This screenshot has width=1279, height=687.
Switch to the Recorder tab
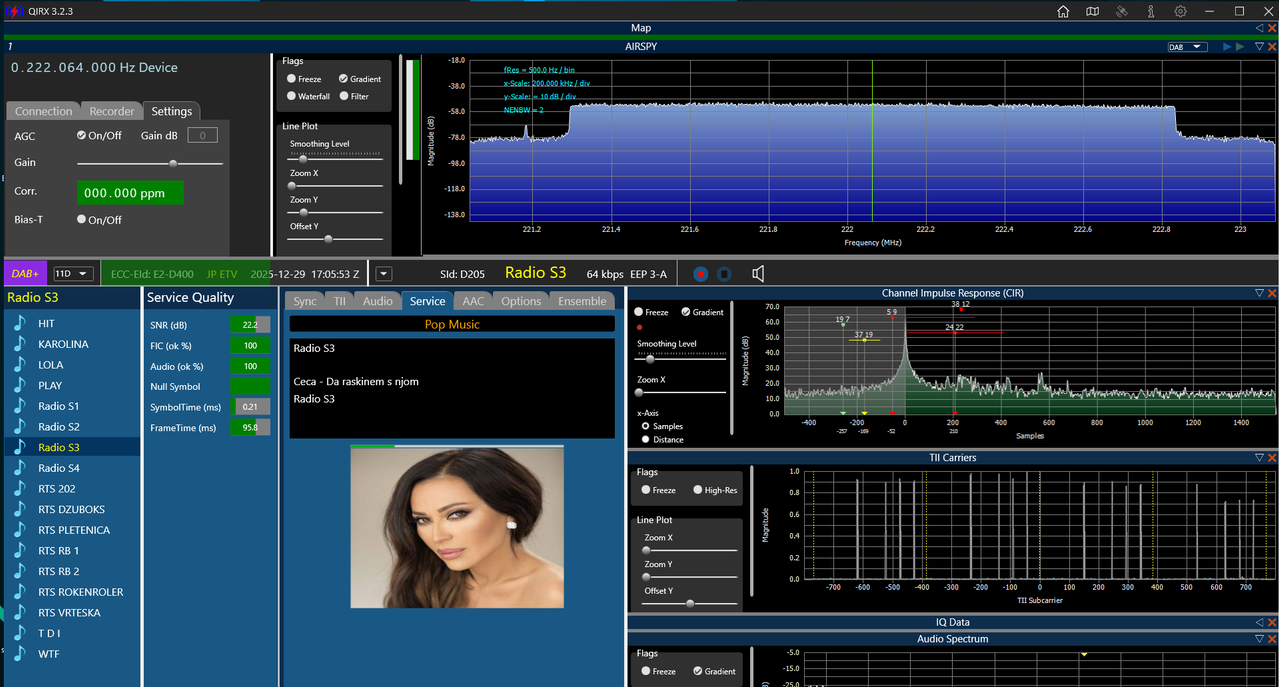pos(111,111)
